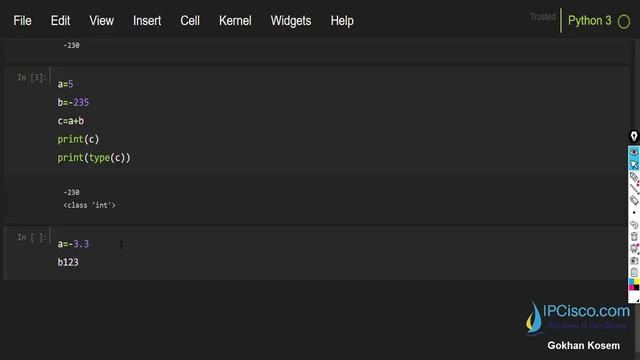Expand the Widgets menu dropdown

pos(291,21)
